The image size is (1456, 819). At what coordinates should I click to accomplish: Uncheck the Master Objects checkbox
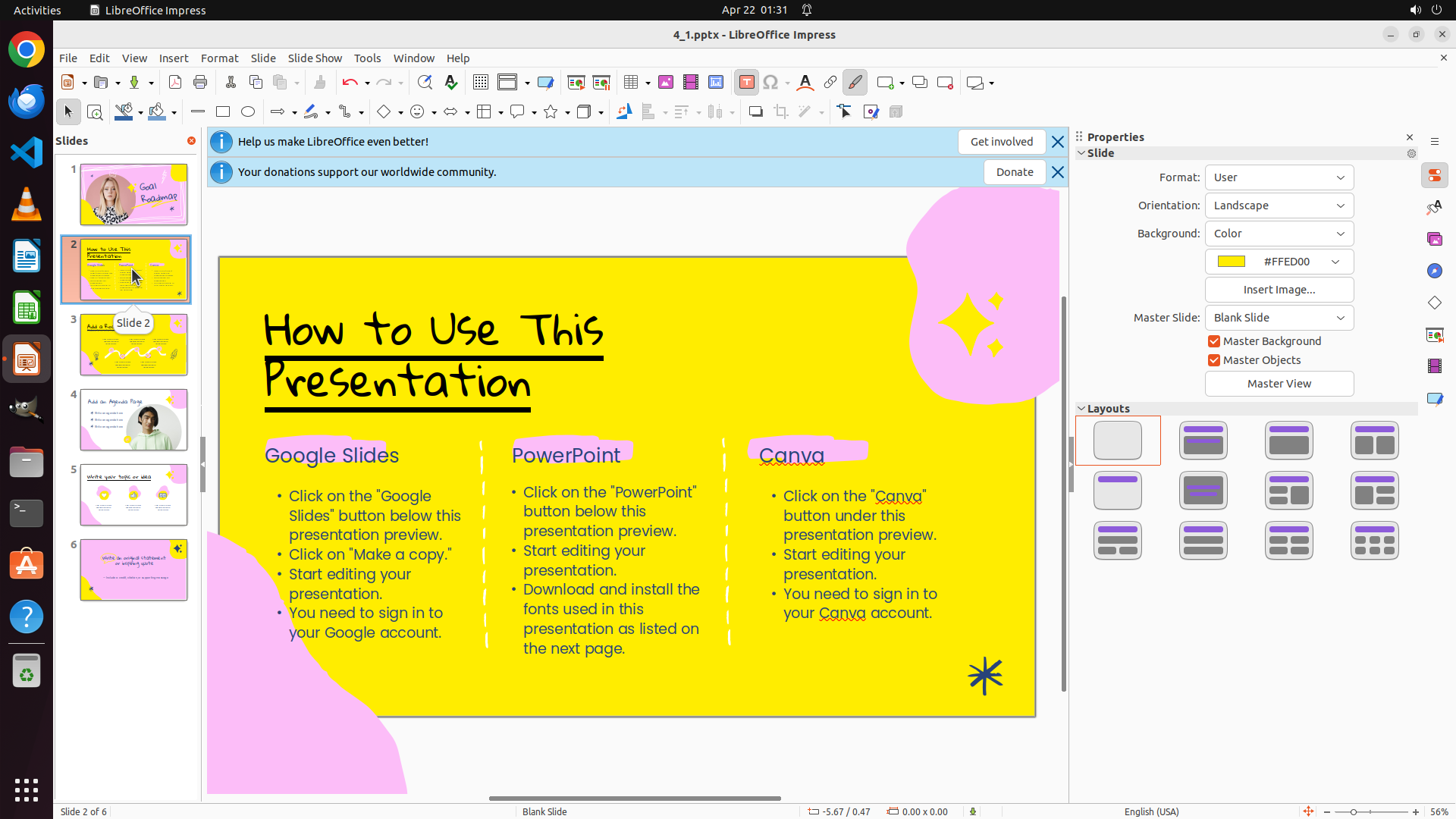coord(1214,360)
